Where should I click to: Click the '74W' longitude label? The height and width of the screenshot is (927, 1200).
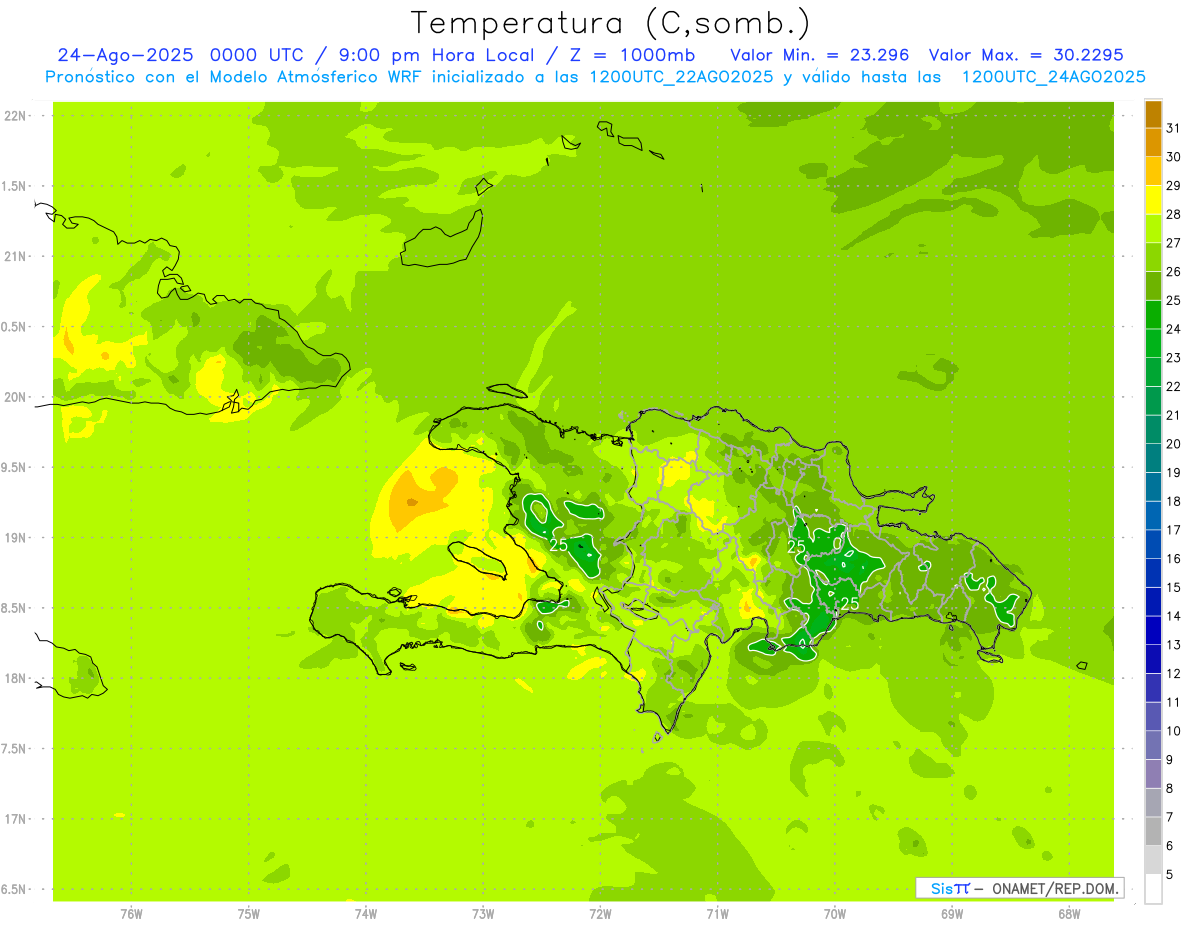[366, 914]
